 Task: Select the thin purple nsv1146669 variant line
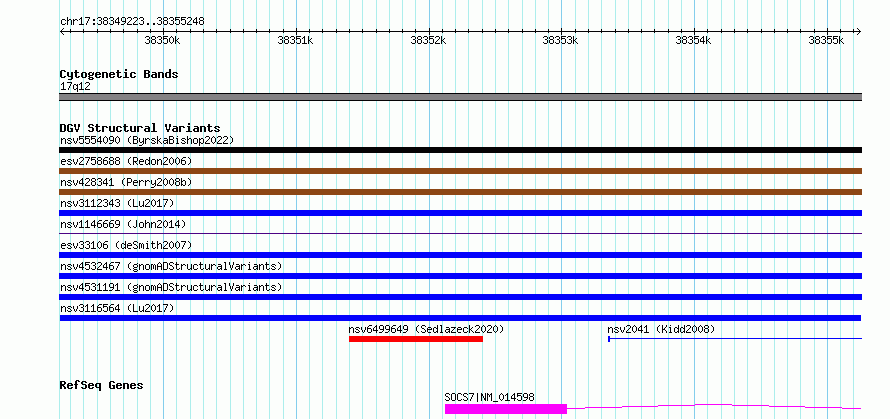461,233
